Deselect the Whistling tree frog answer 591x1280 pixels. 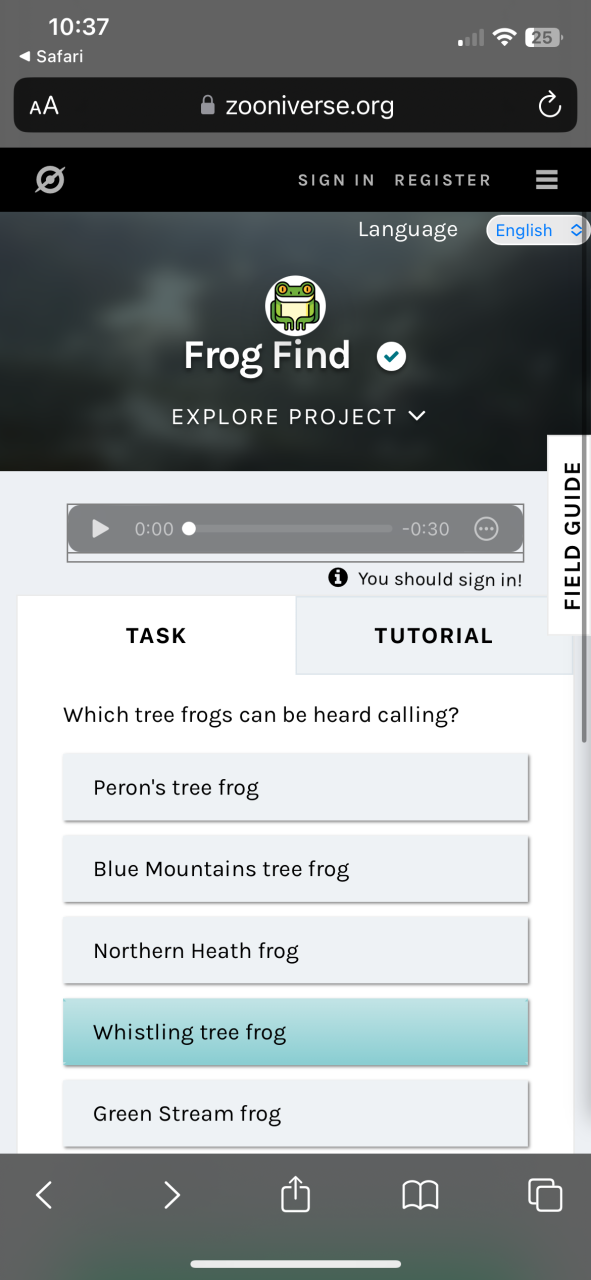295,1032
